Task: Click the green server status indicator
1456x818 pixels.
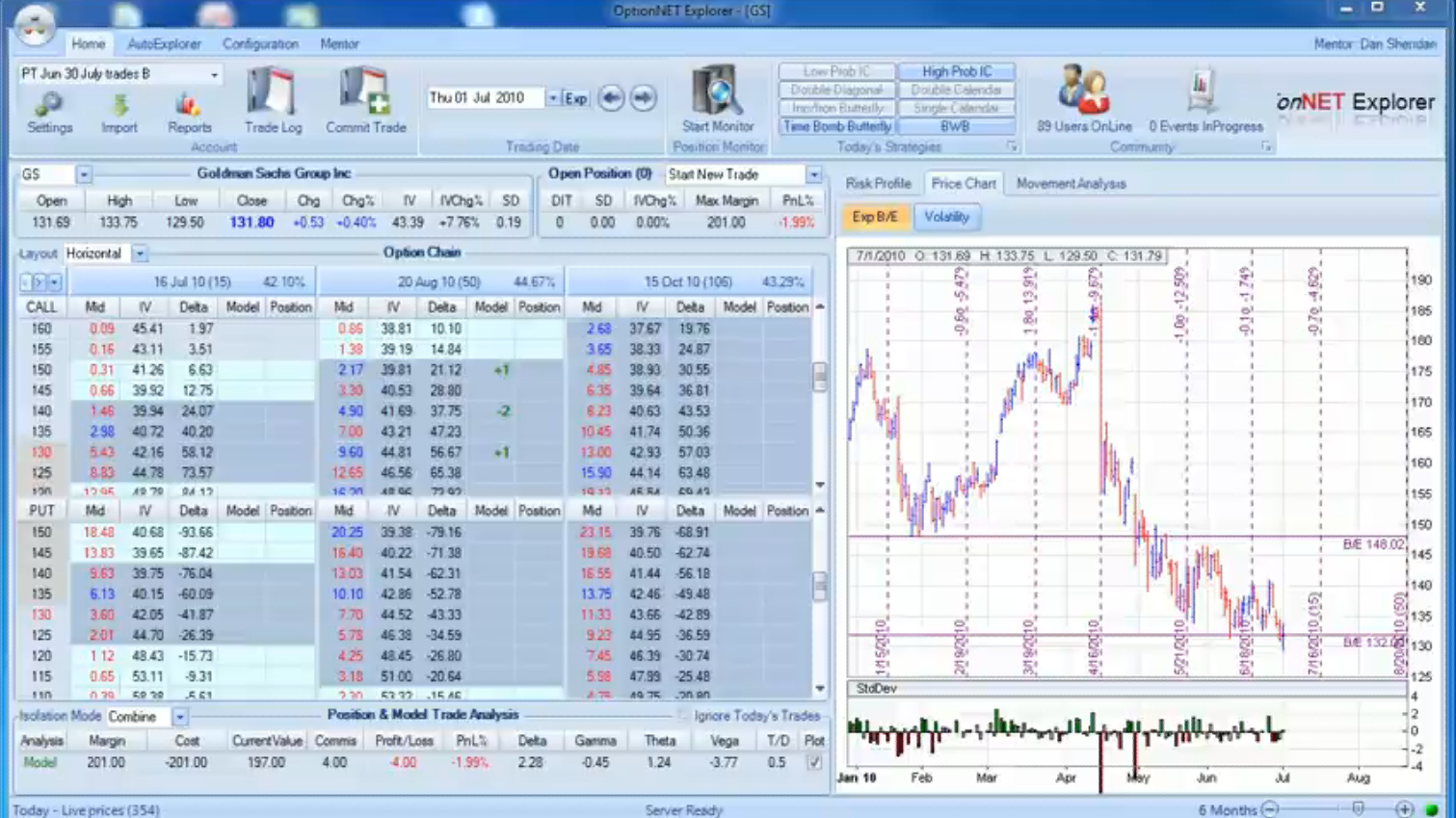Action: 1432,809
